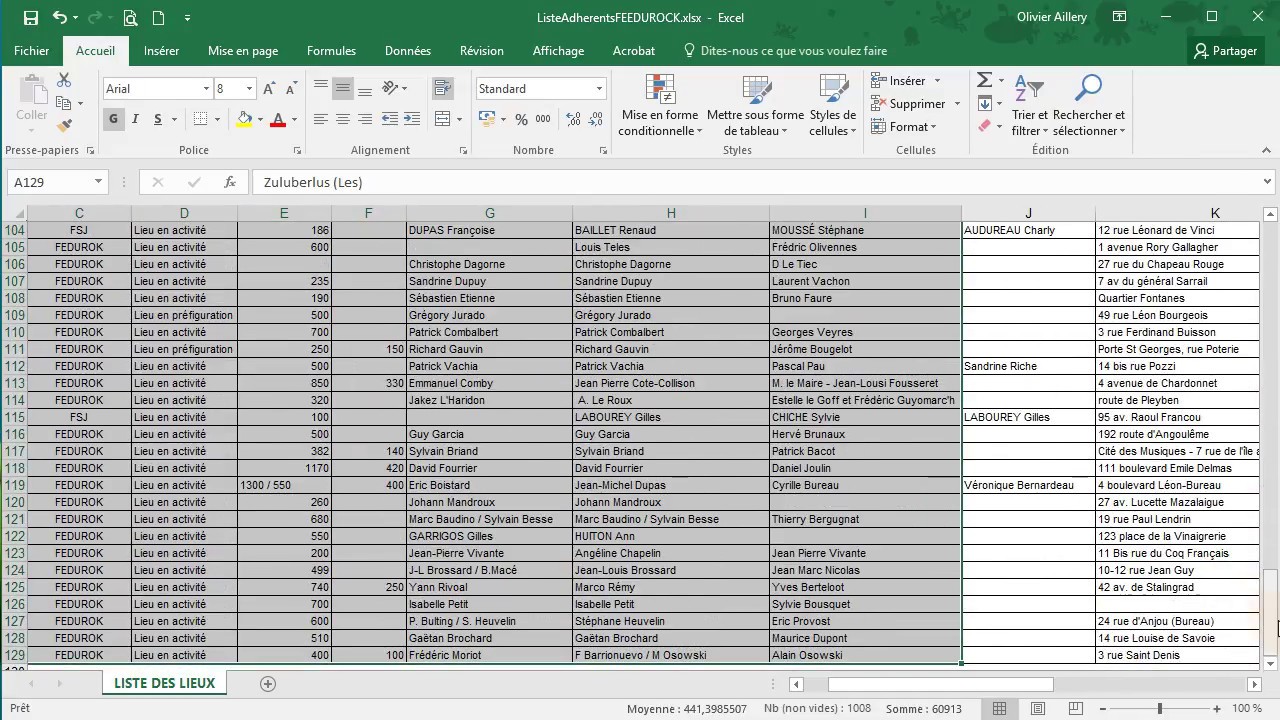Select normal view in the status bar

click(999, 709)
